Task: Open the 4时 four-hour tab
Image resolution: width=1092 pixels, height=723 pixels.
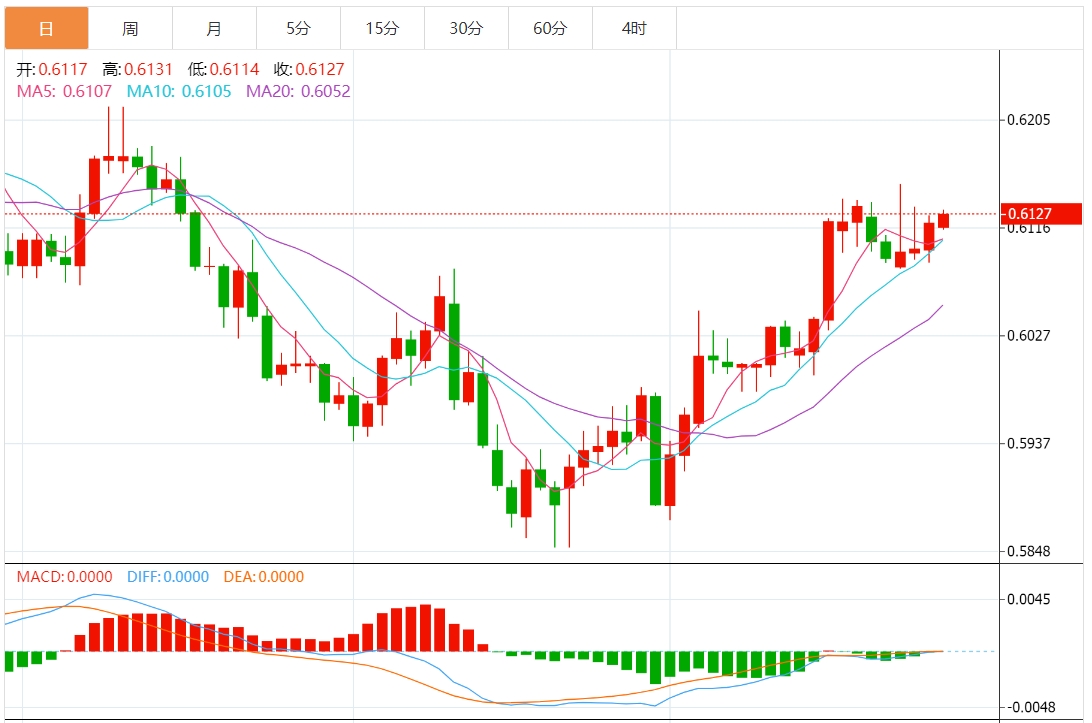Action: coord(634,28)
